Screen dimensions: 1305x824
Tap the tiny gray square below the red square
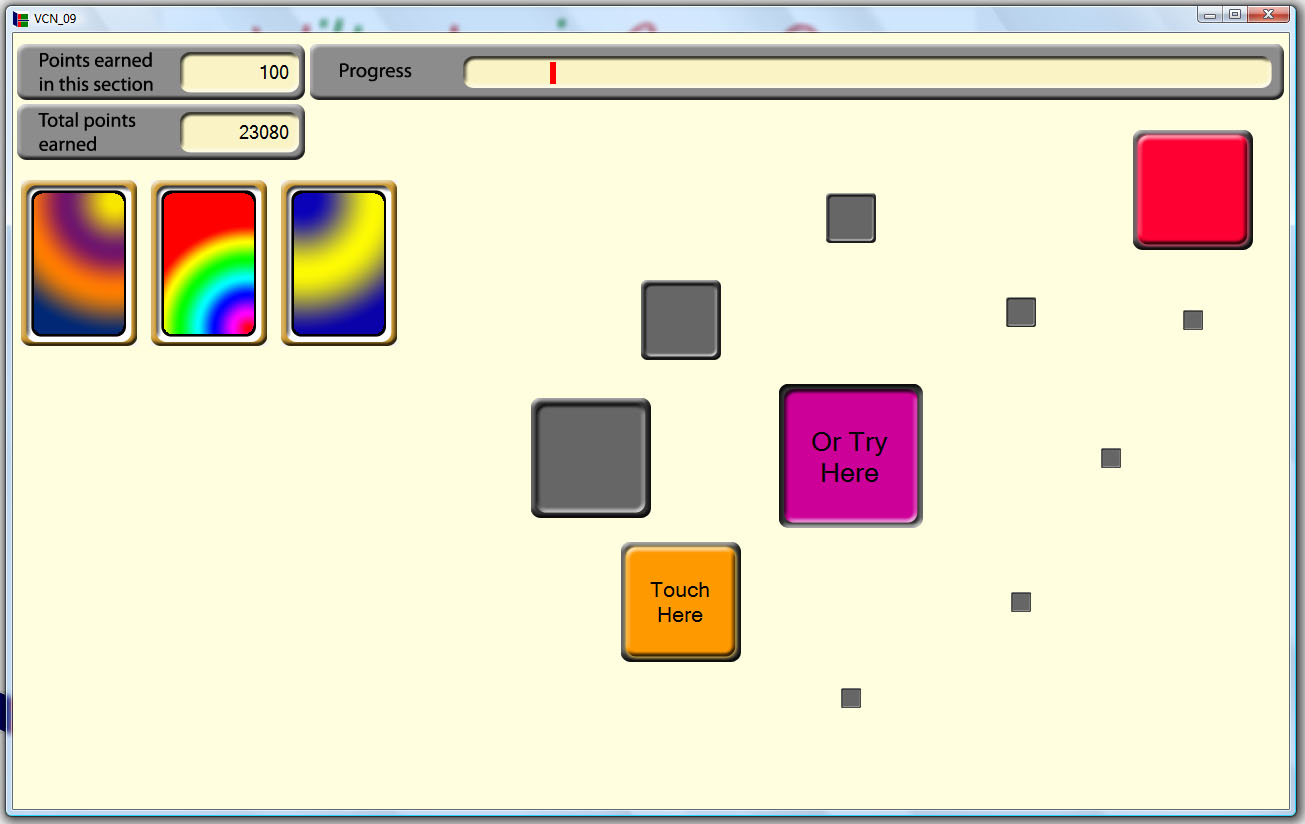(1192, 320)
